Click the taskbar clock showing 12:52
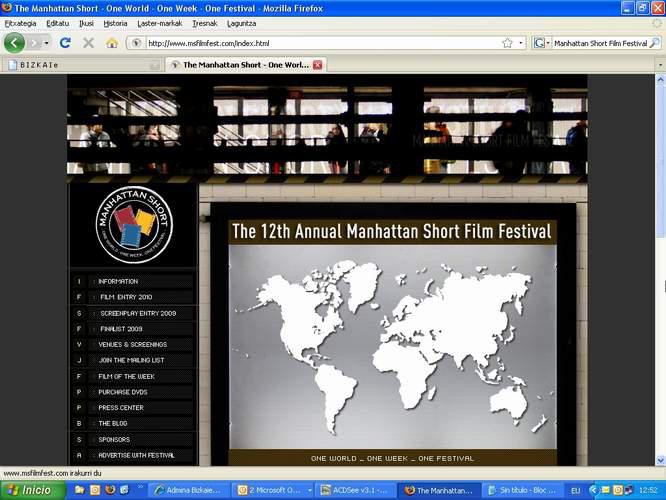This screenshot has height=500, width=666. point(648,491)
